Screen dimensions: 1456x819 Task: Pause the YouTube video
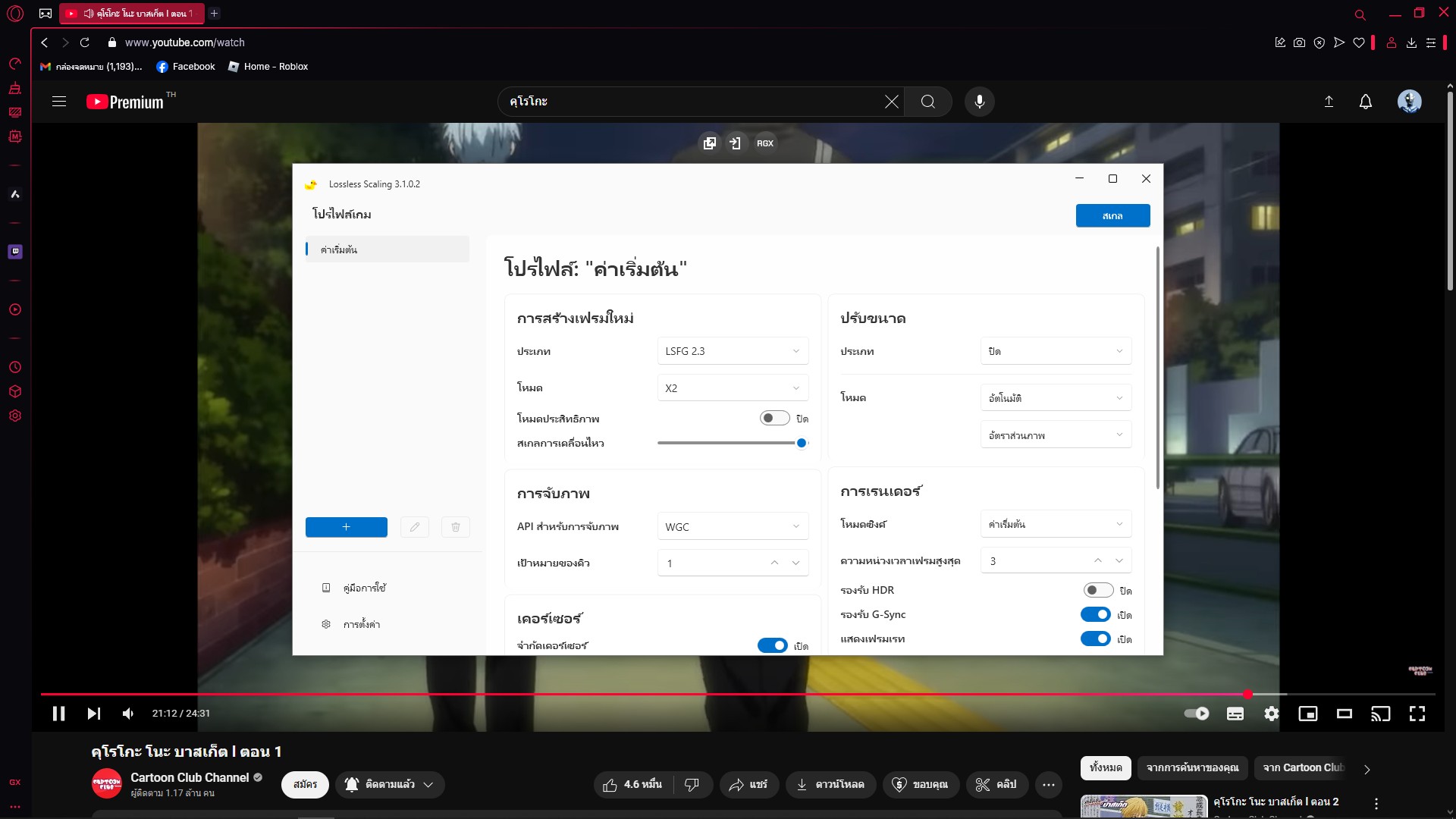coord(58,714)
